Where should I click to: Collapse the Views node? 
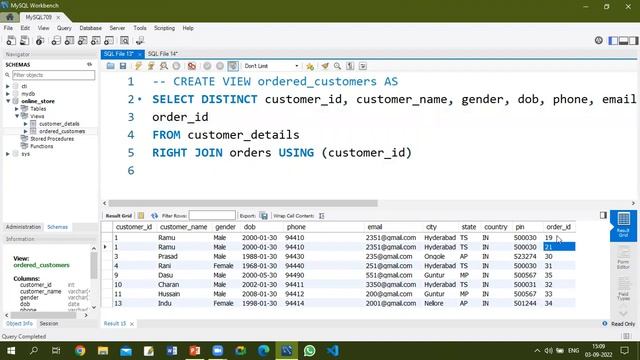(17, 116)
